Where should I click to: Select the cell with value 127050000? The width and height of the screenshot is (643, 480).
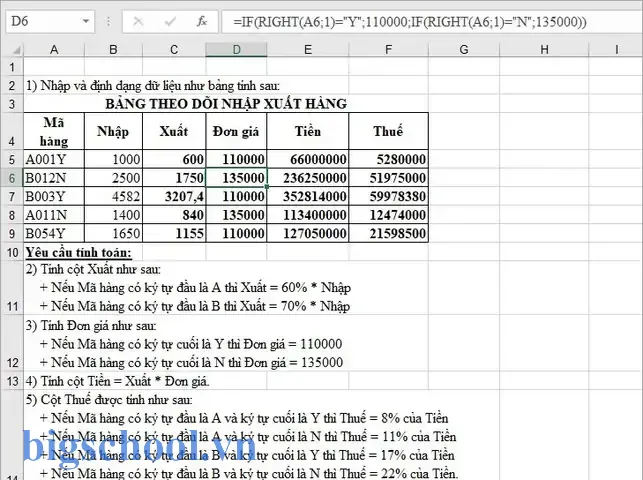pos(308,233)
